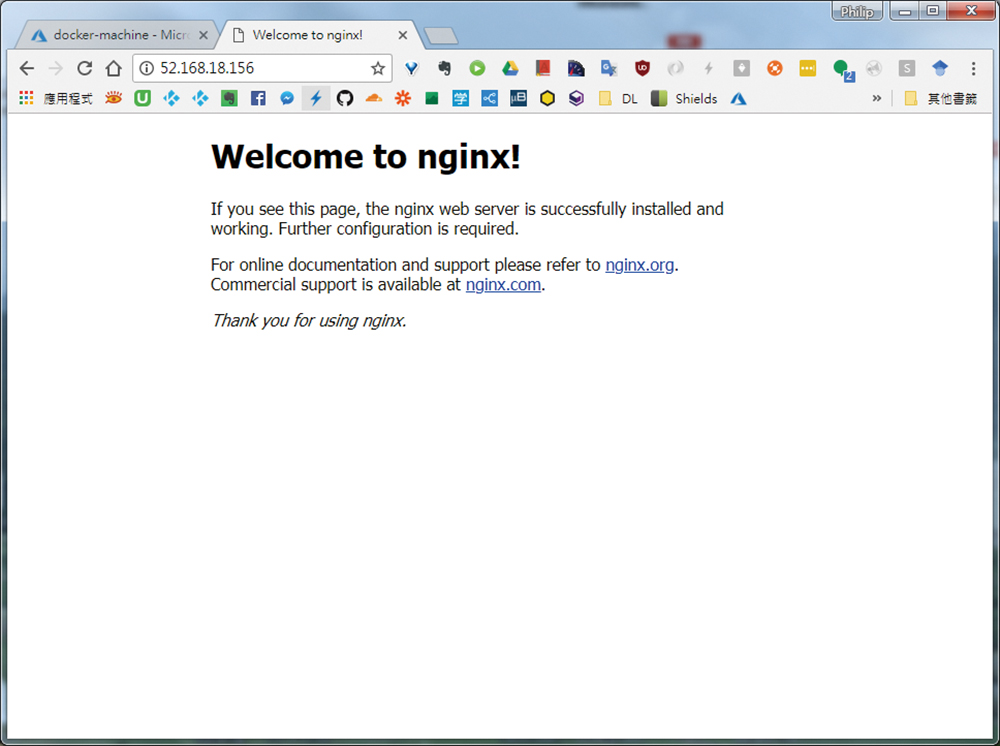Go back with the browser back arrow
Screen dimensions: 1000x746
(x=27, y=68)
